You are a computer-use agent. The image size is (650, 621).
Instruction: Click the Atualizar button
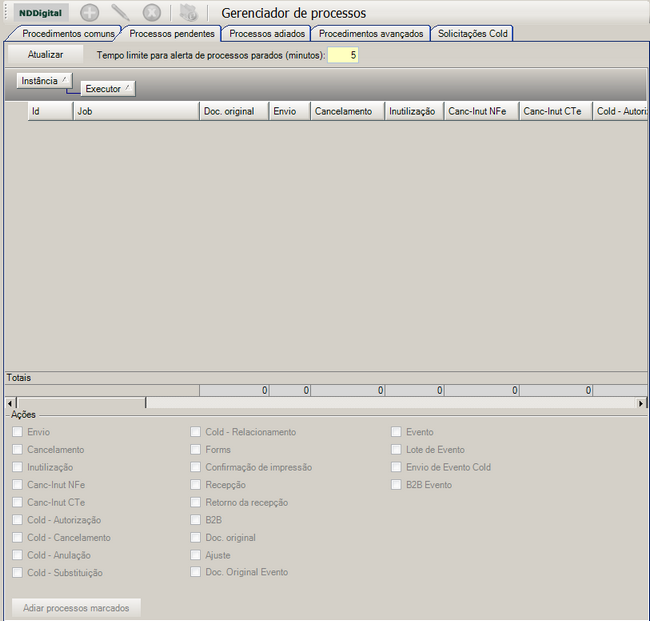(x=46, y=55)
